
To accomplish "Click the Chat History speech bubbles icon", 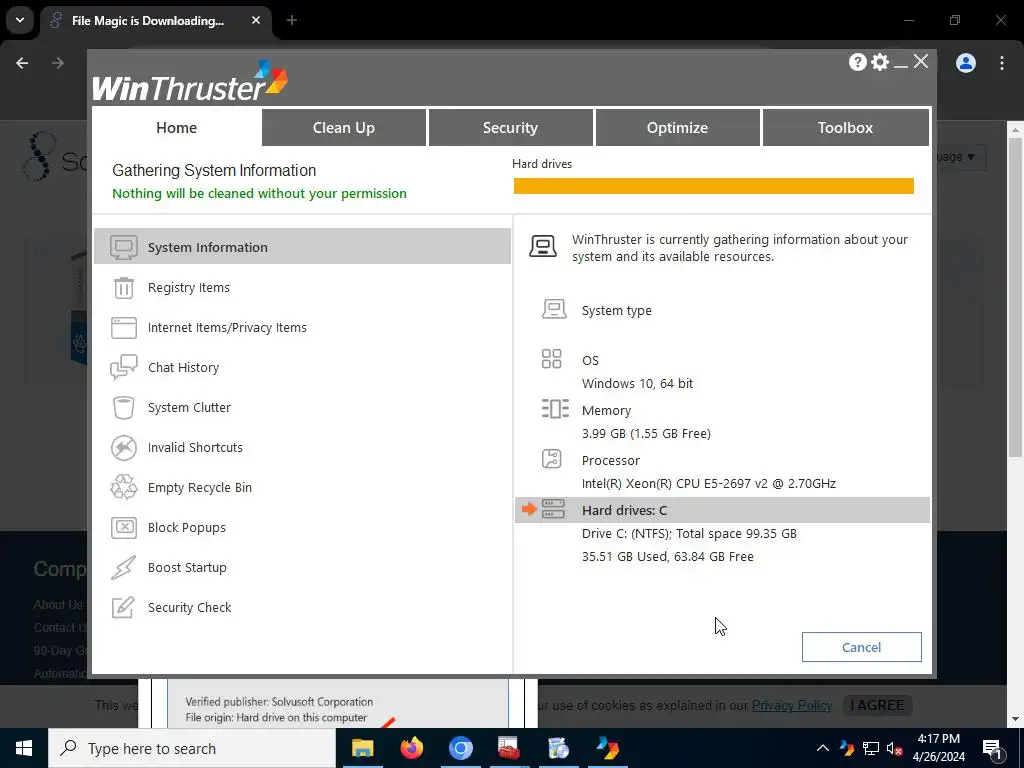I will [123, 368].
